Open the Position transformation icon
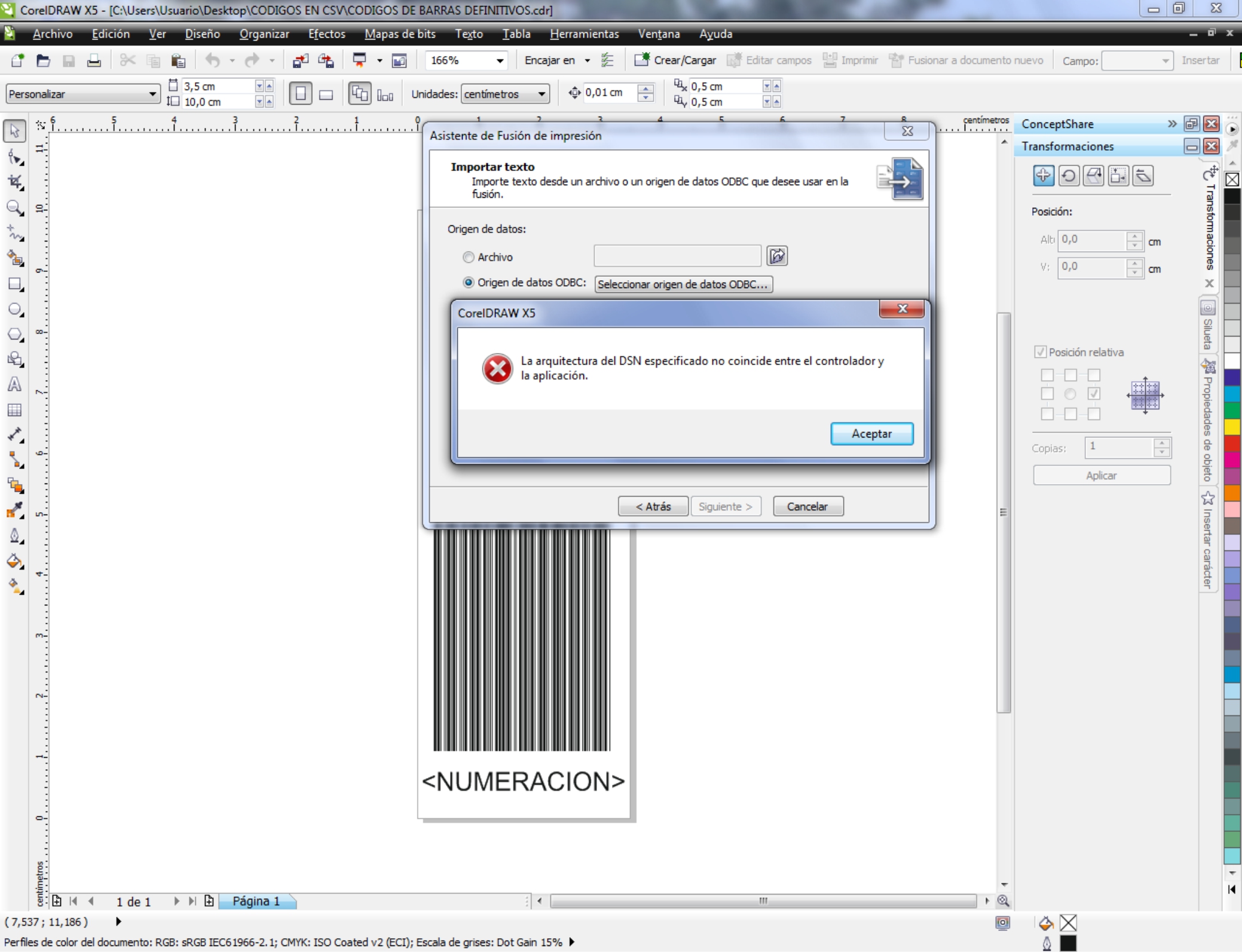Viewport: 1242px width, 952px height. pos(1044,176)
